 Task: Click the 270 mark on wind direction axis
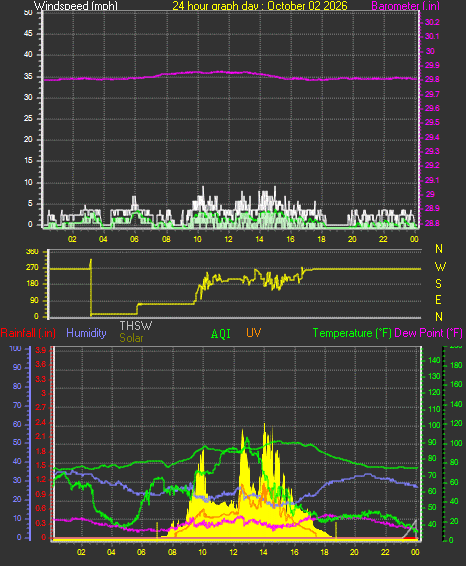[x=32, y=268]
